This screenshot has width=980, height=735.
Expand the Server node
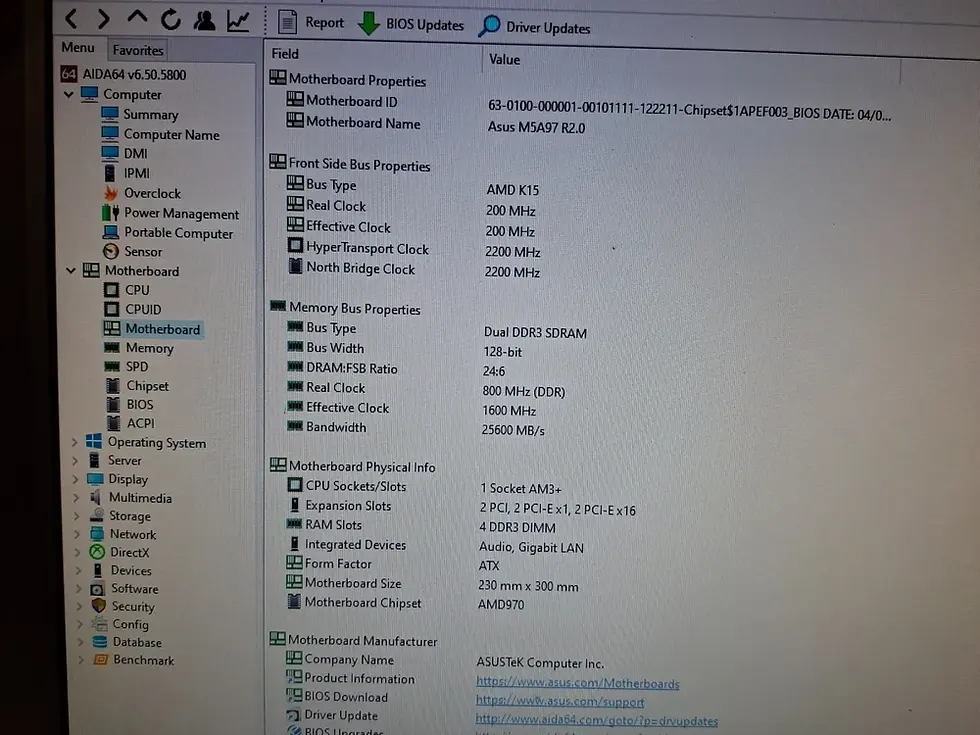point(75,461)
